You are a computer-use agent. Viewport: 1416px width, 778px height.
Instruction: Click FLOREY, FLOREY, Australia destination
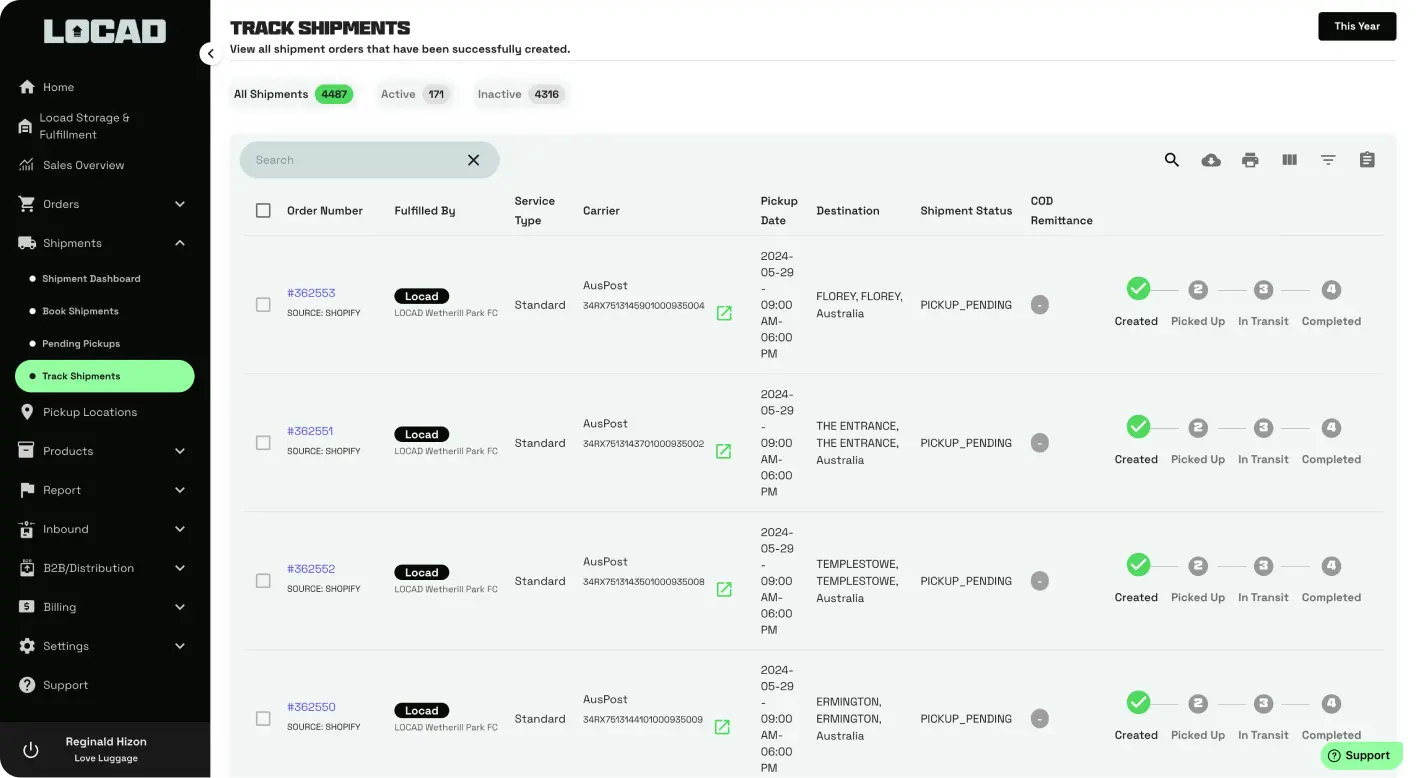[859, 305]
